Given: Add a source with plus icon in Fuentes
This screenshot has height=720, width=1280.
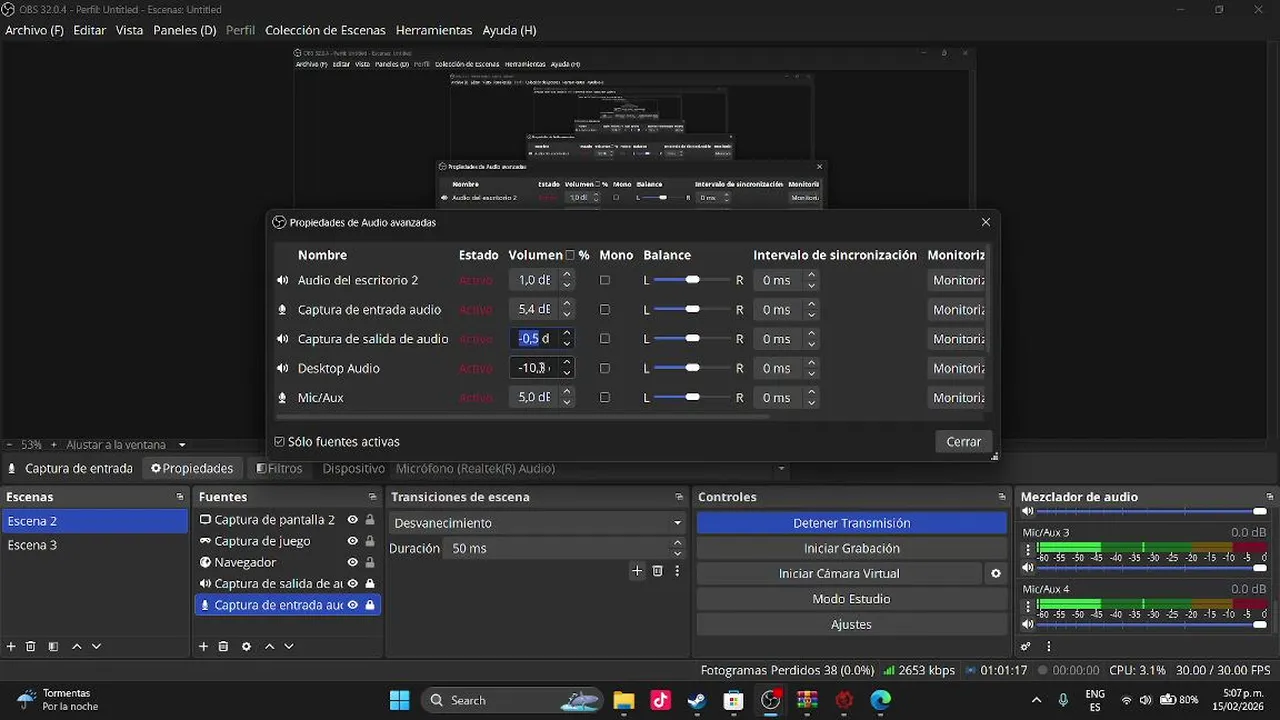Looking at the screenshot, I should tap(203, 647).
